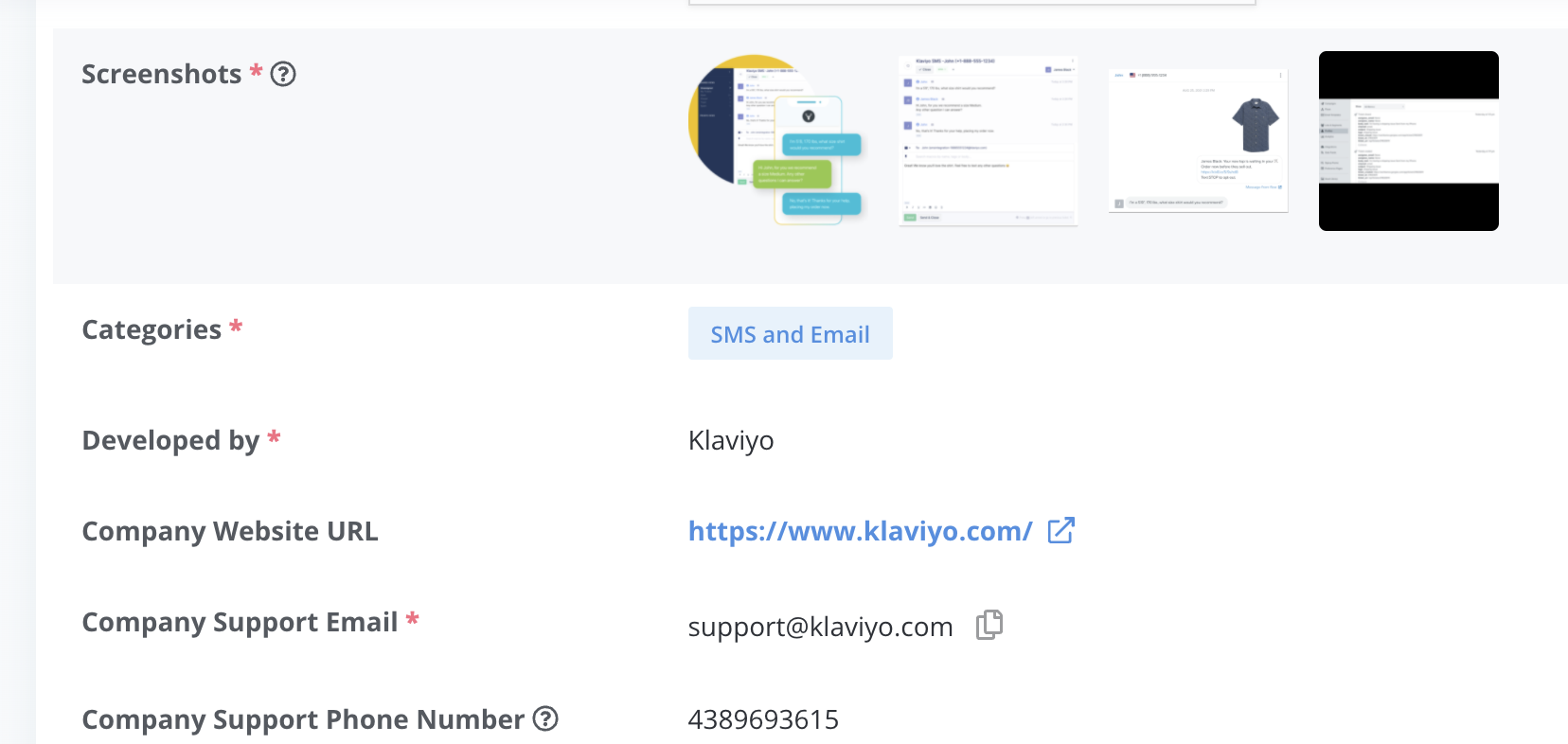
Task: Open the first screenshot with chat bubbles
Action: [x=778, y=140]
